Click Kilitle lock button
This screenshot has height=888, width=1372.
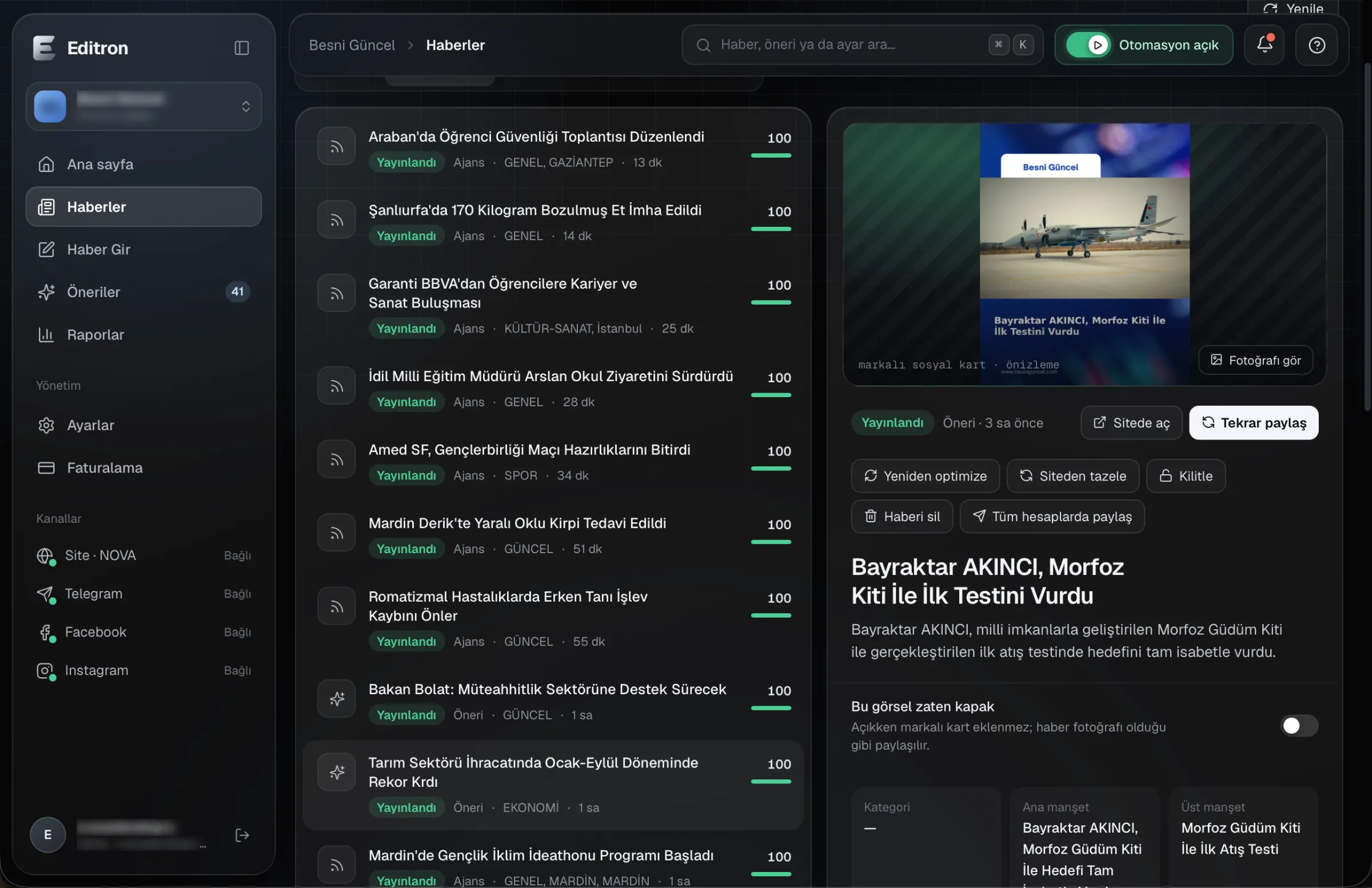(1185, 476)
